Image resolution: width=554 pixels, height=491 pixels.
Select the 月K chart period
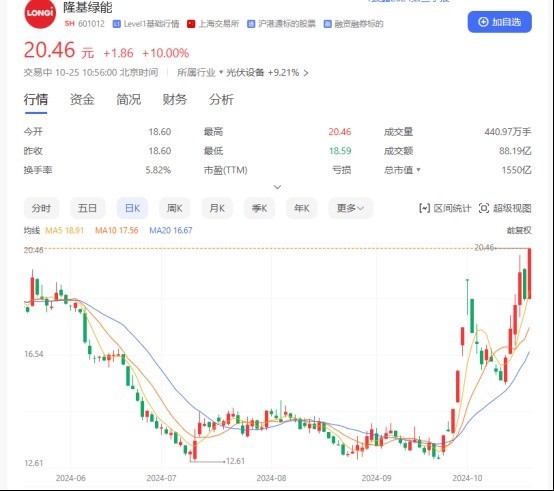[x=217, y=208]
